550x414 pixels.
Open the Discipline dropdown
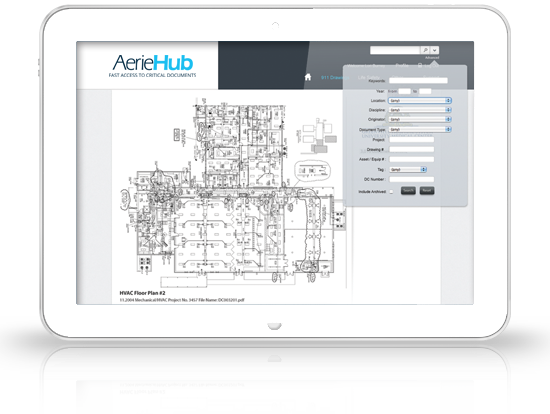pyautogui.click(x=420, y=110)
